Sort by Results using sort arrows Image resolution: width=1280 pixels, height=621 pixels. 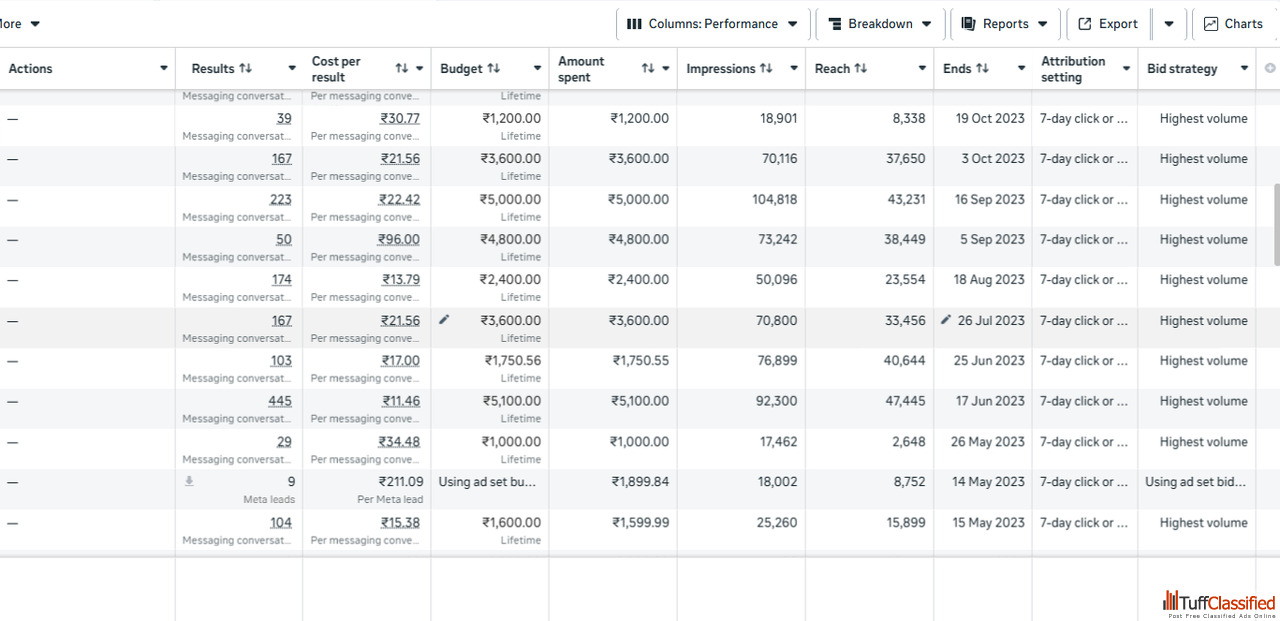246,69
